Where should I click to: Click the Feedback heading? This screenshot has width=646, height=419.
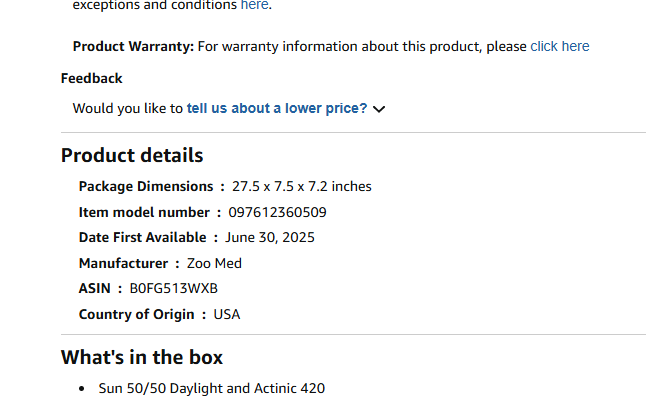(91, 78)
